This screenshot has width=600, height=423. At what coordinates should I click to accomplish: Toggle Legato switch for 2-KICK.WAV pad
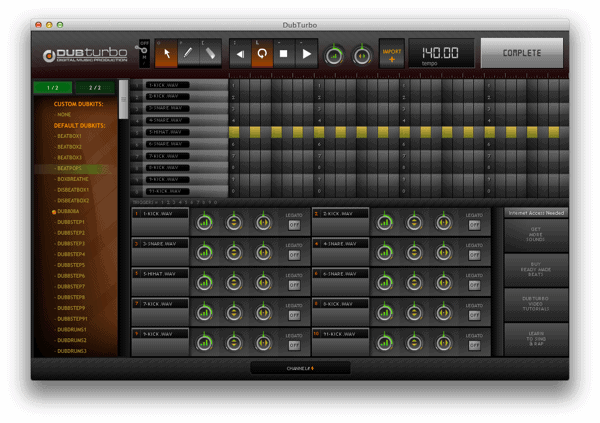(x=474, y=226)
